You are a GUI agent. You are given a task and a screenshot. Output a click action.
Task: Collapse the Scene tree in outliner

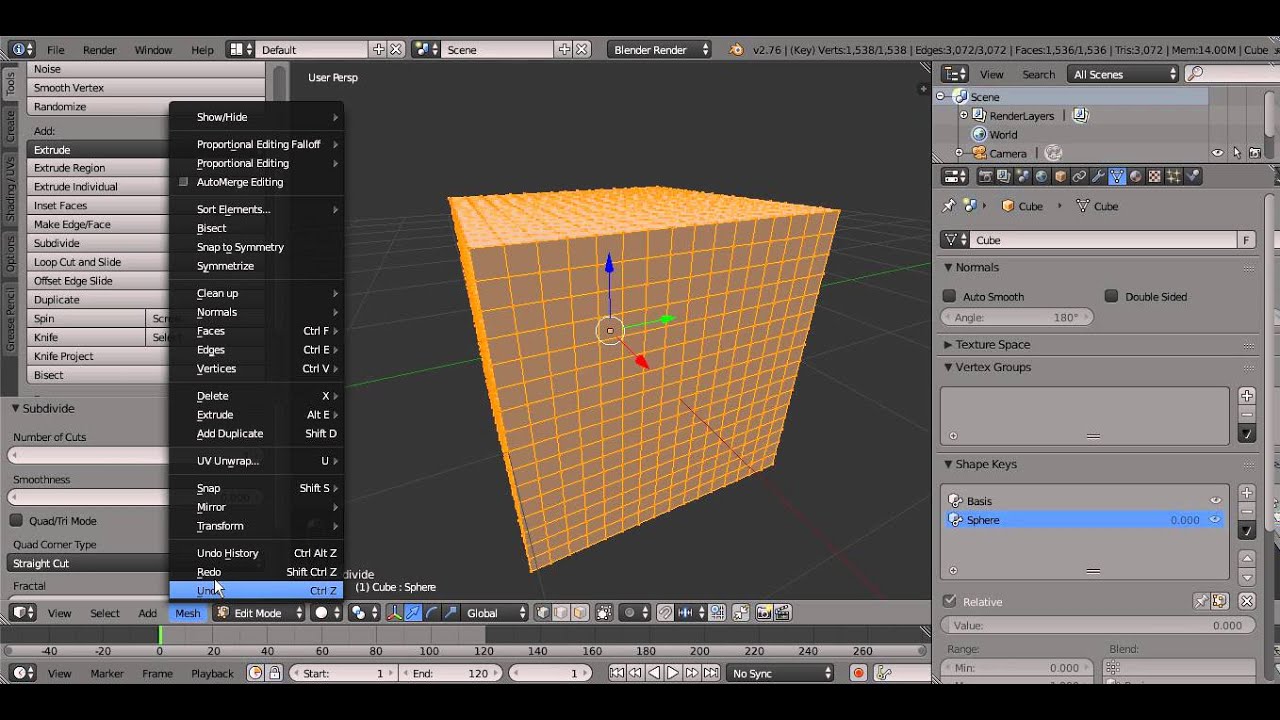point(942,97)
